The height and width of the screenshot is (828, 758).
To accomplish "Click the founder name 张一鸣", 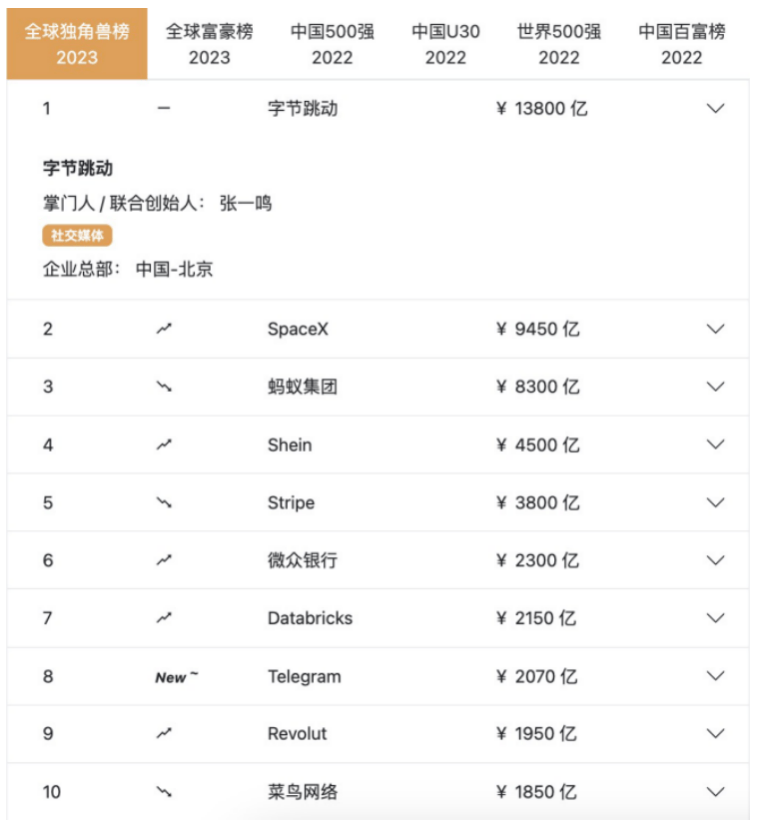I will 246,204.
